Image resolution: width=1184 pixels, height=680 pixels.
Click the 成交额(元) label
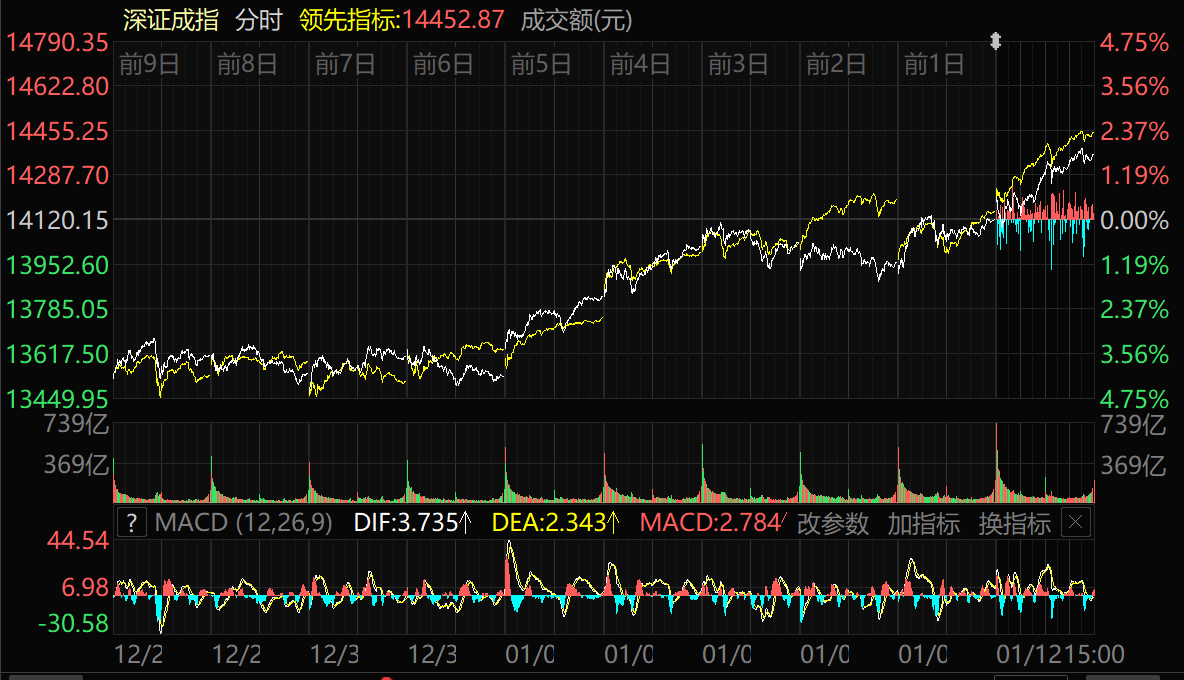576,20
